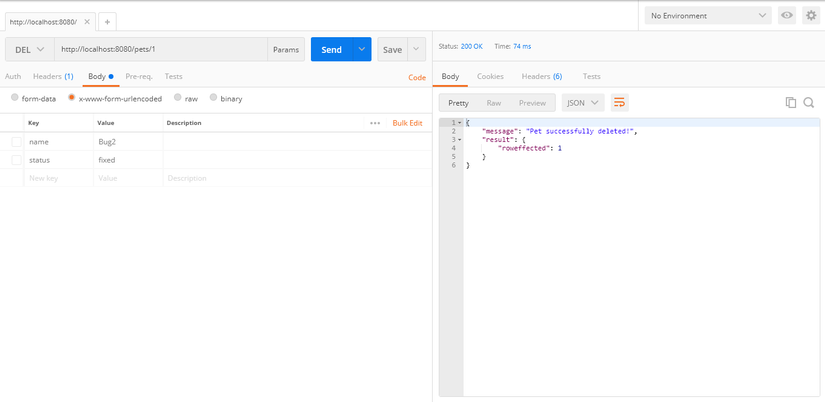Select the form-data radio option
Image resolution: width=825 pixels, height=402 pixels.
15,98
